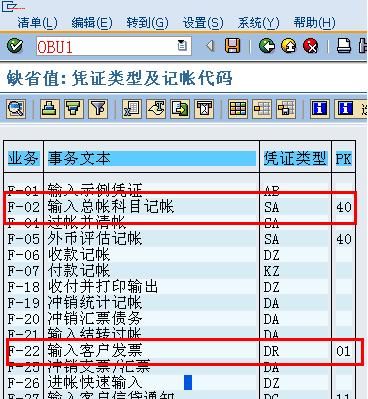Screen dimensions: 368x399
Task: Click the yellow Exit icon
Action: [x=289, y=46]
